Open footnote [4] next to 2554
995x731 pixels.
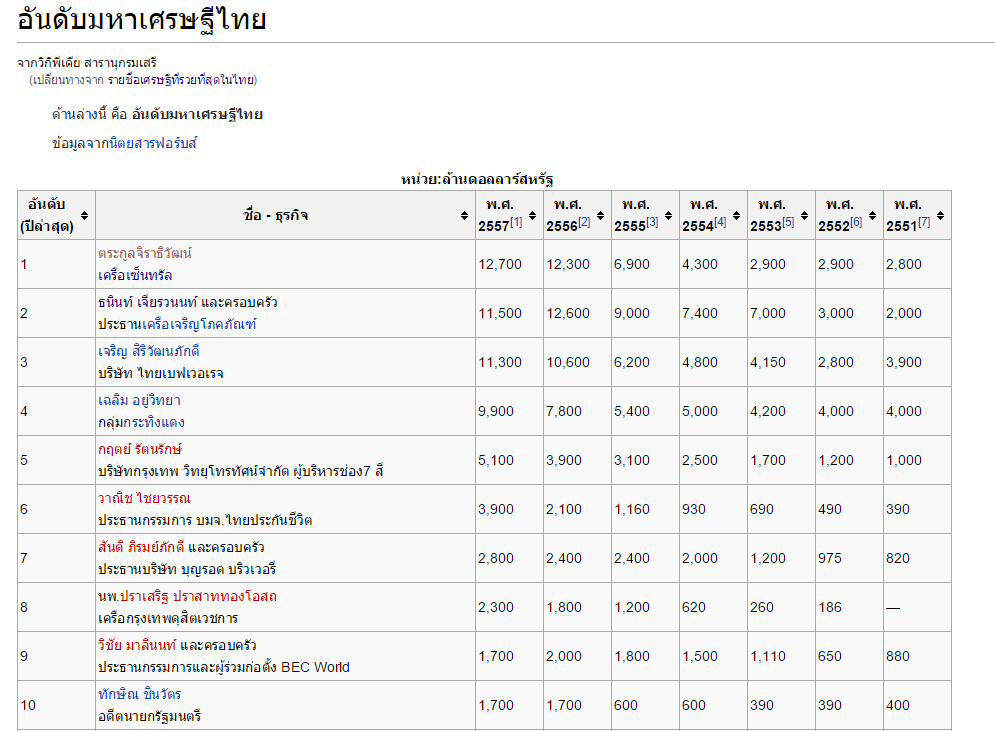click(720, 222)
